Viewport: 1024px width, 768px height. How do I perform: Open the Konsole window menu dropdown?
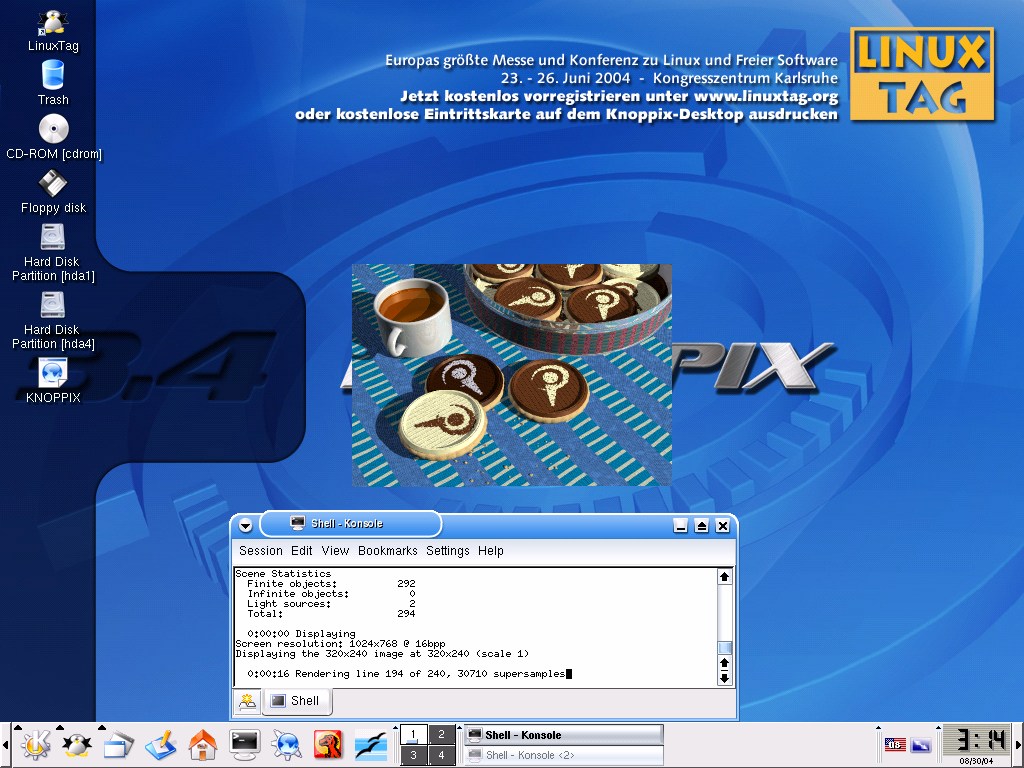pos(246,526)
